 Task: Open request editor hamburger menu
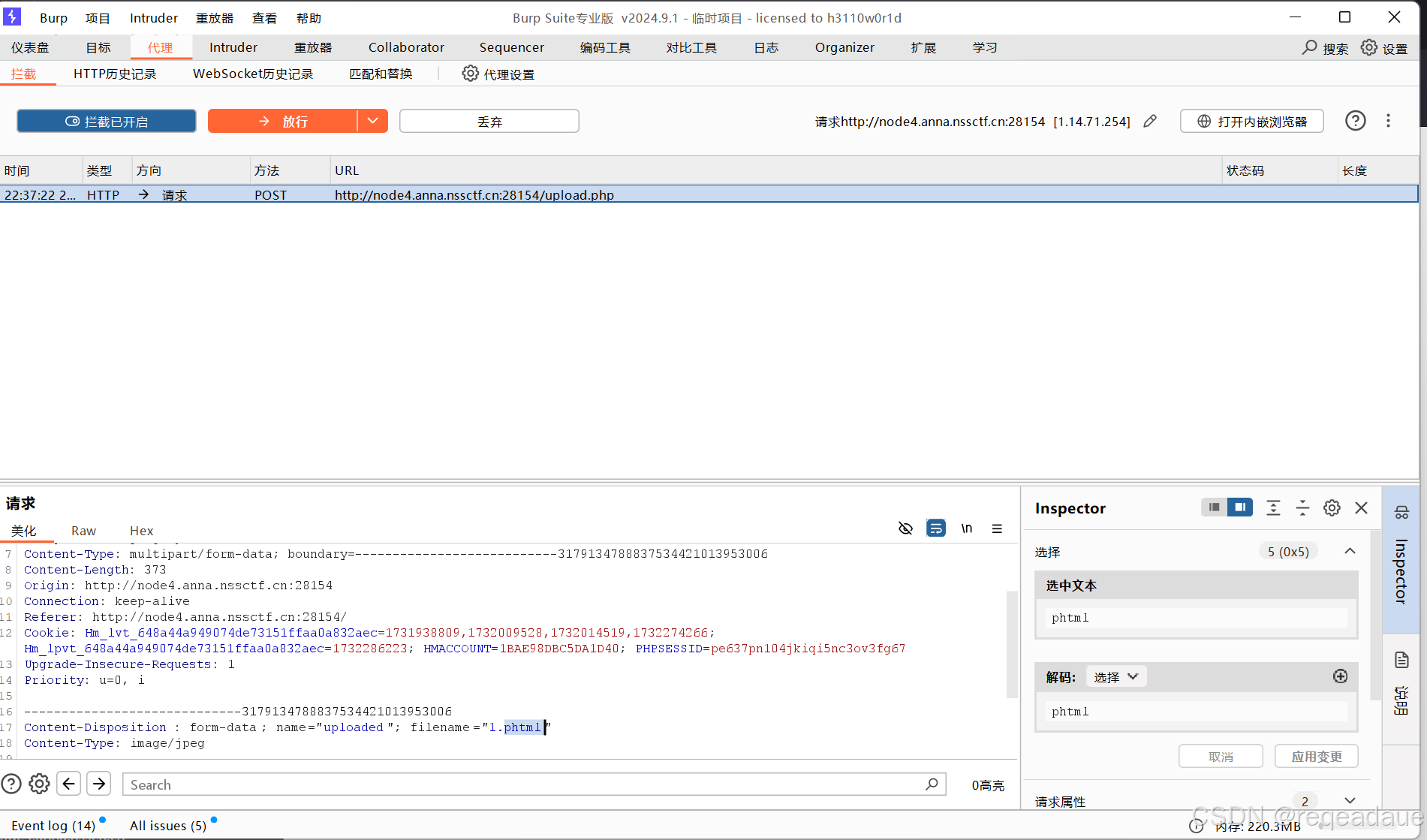click(997, 528)
